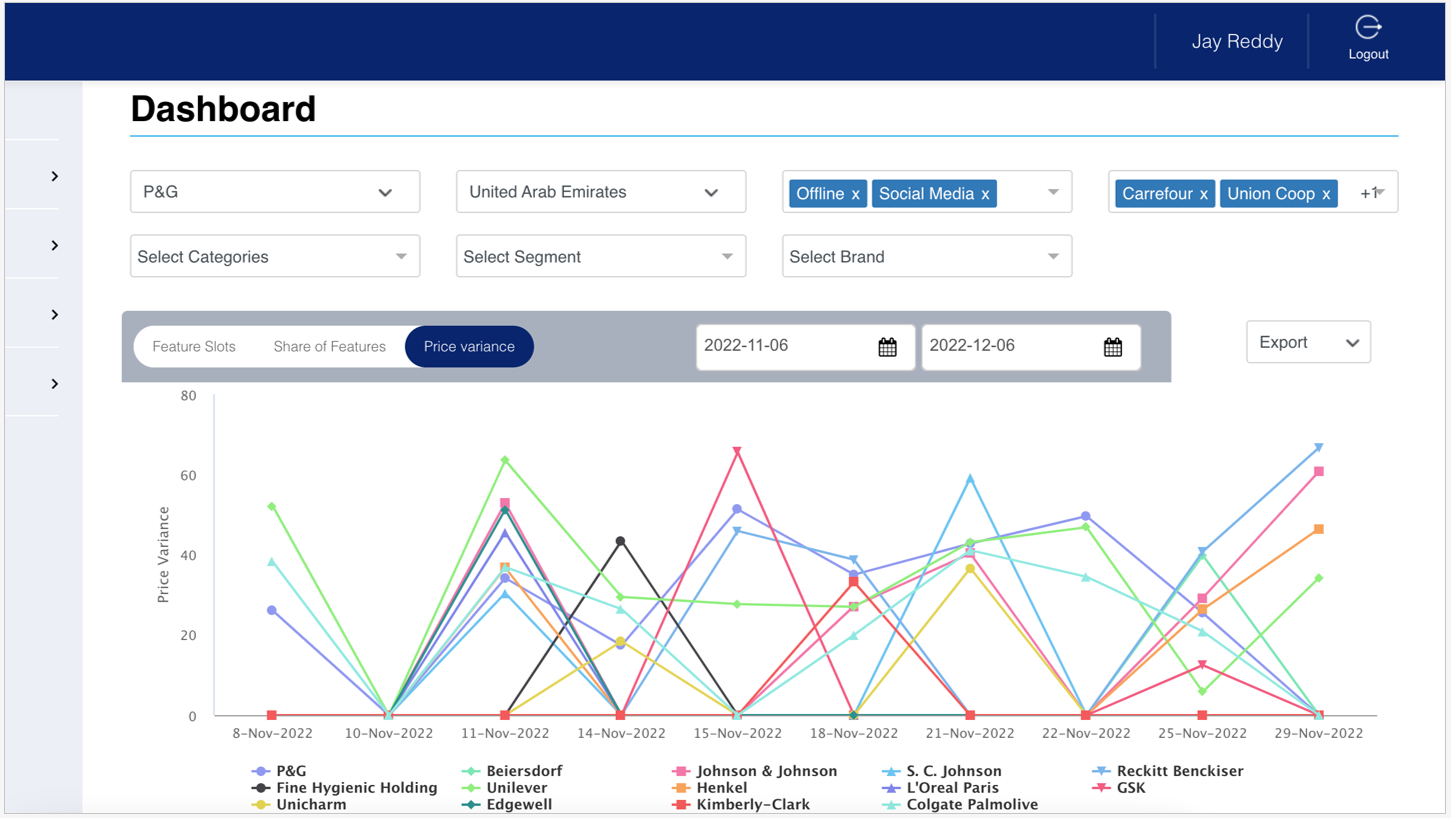
Task: Expand the first sidebar chevron
Action: click(x=55, y=176)
